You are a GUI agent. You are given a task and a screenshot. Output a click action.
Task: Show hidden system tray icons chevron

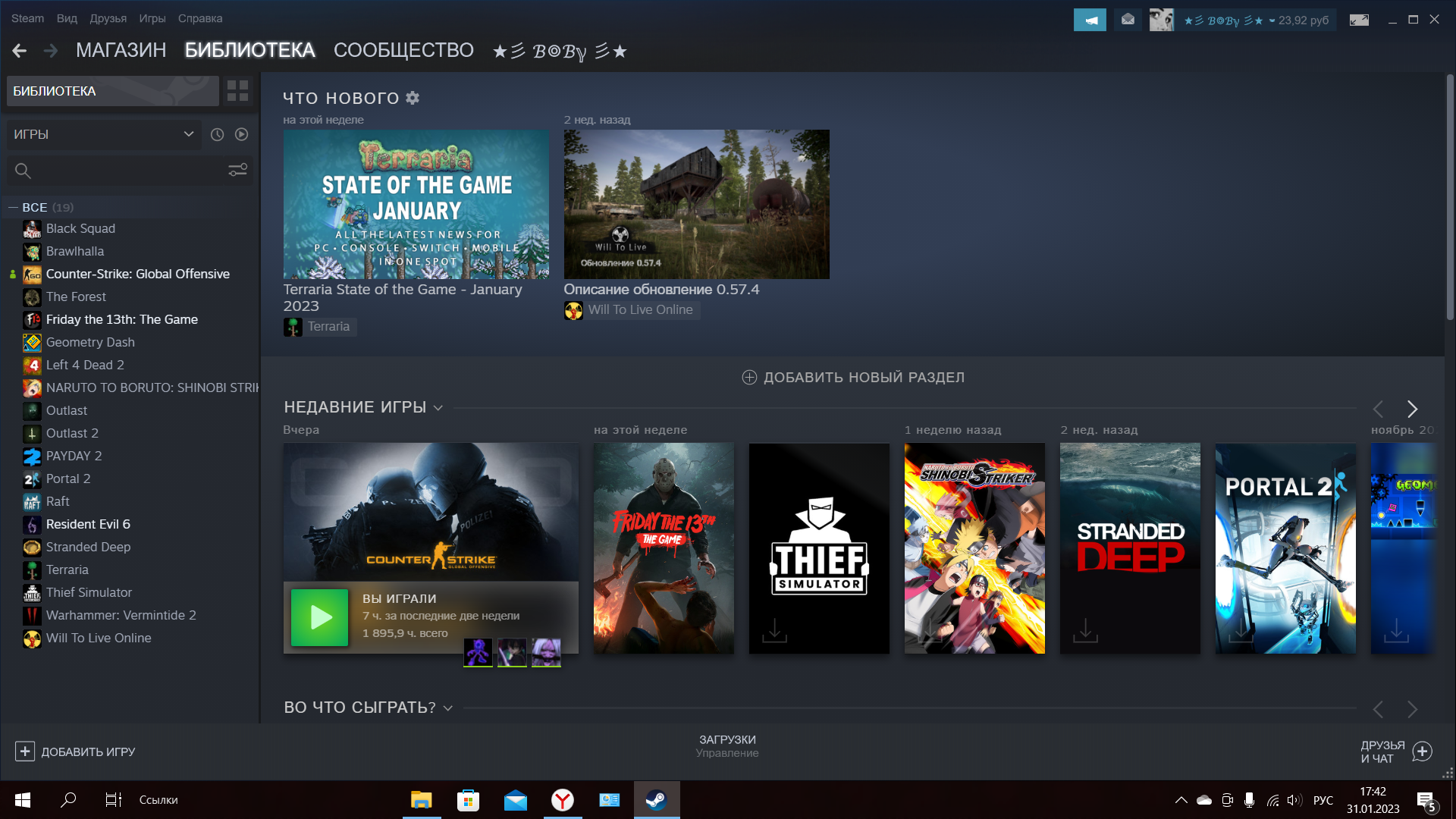[x=1181, y=800]
